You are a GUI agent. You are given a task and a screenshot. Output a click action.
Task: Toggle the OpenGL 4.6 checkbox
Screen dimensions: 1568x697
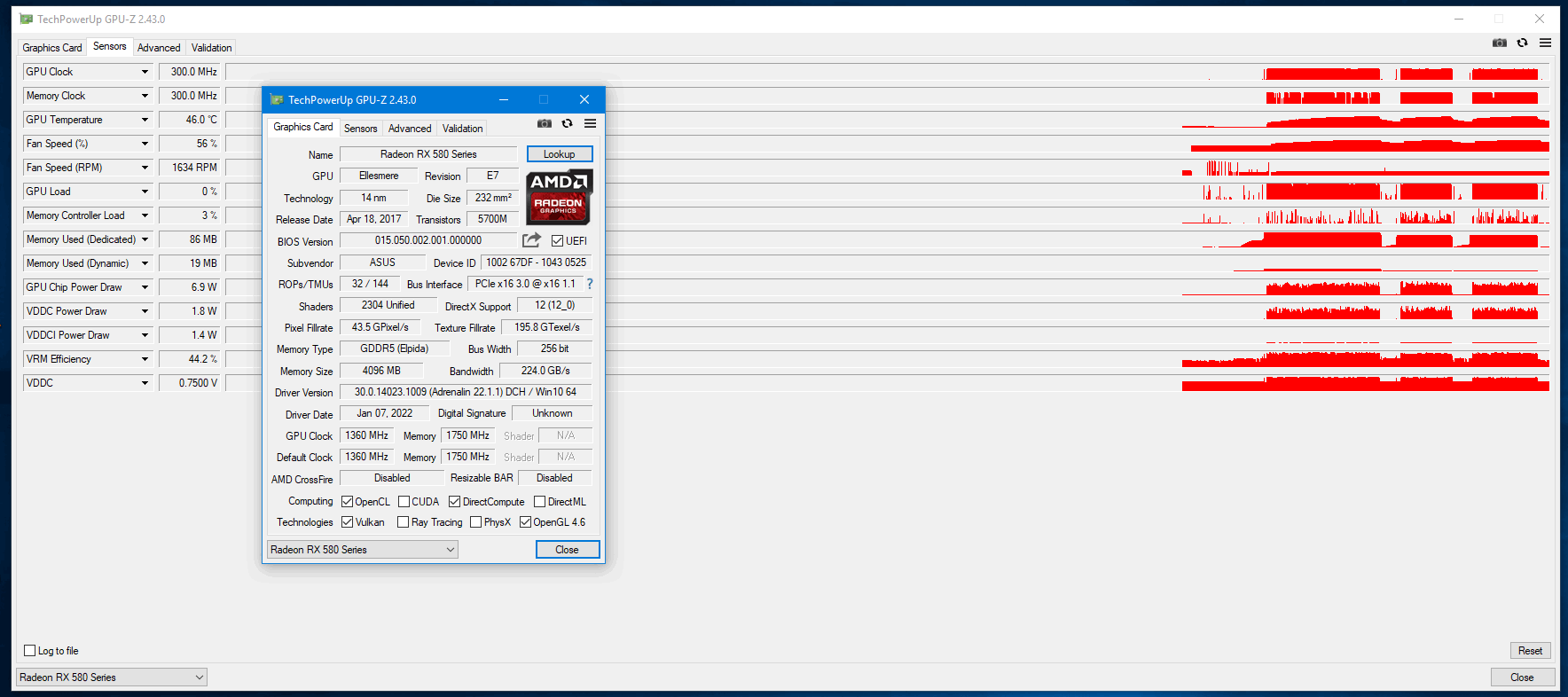click(x=526, y=522)
